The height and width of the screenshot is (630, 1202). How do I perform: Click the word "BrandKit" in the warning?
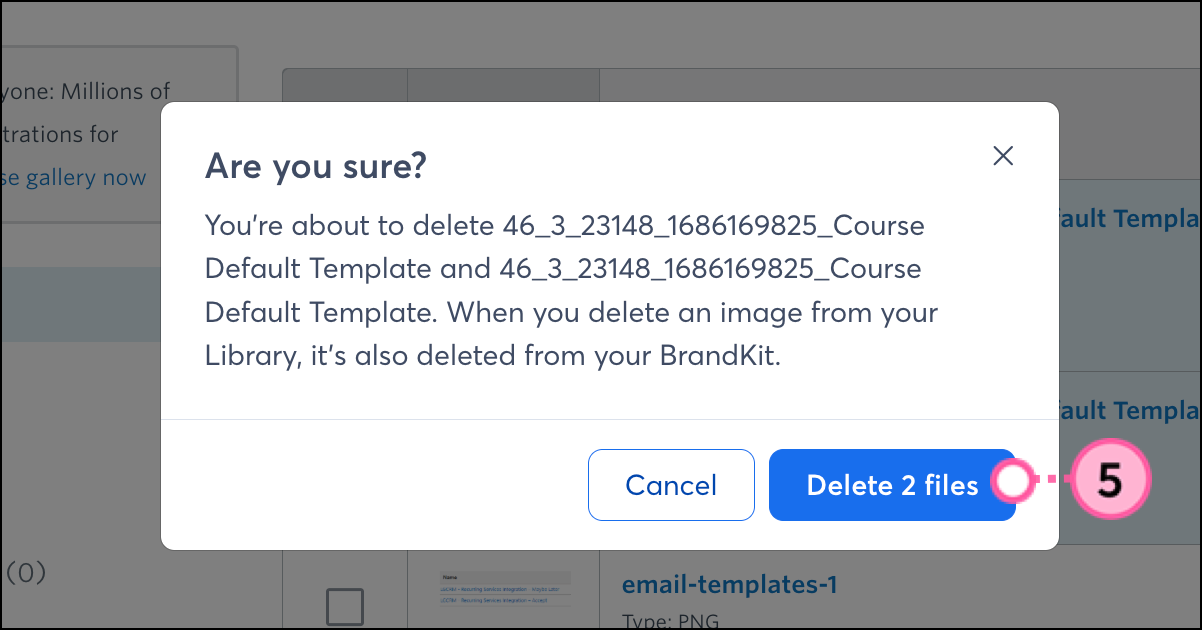[x=719, y=357]
